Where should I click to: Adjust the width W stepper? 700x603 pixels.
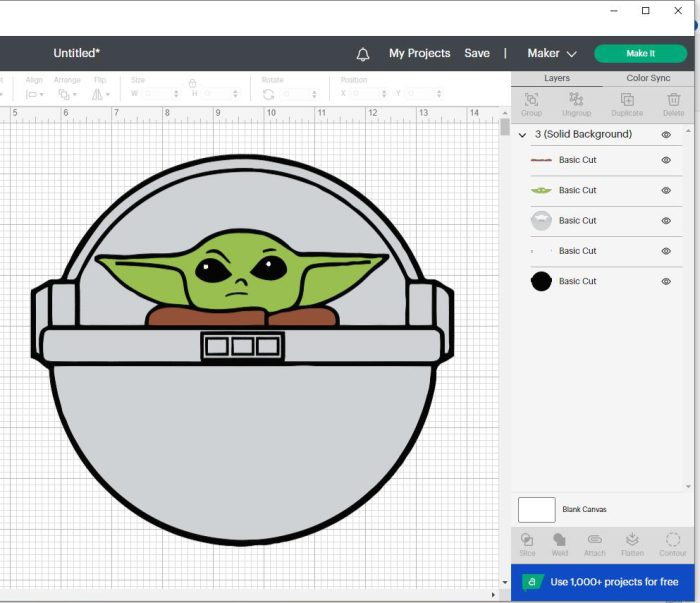[x=176, y=94]
